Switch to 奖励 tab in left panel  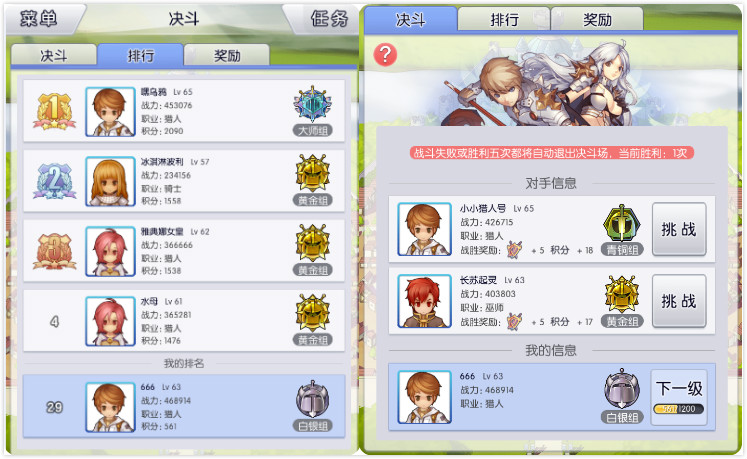(227, 56)
